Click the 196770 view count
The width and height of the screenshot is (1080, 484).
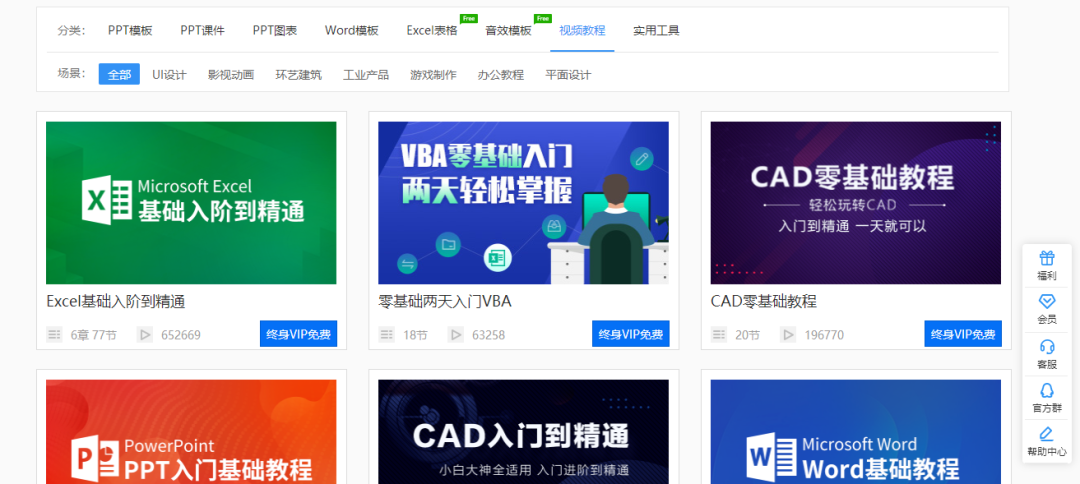pos(824,335)
